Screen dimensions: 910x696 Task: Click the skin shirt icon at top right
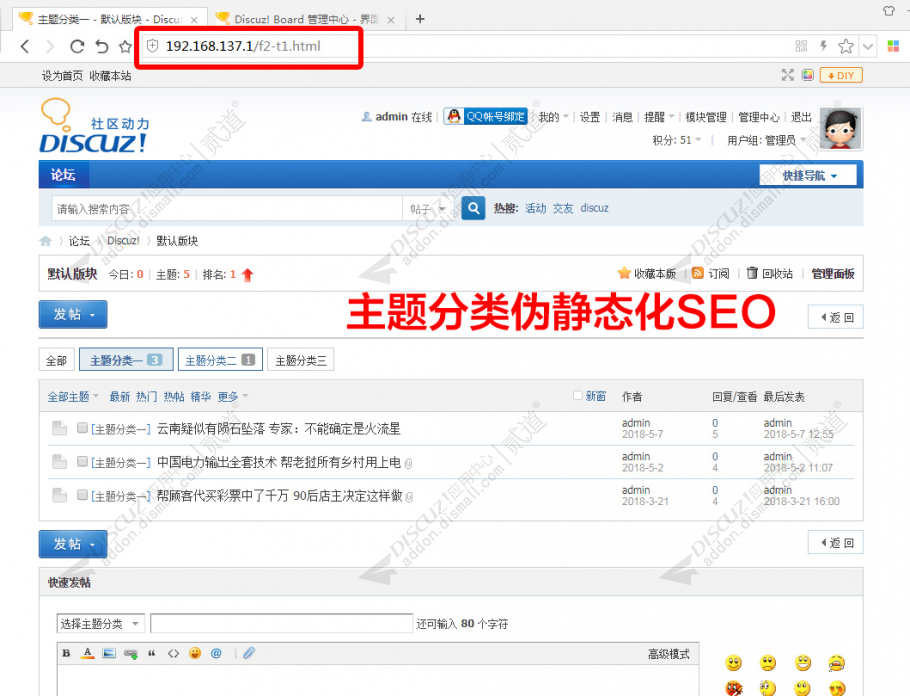point(889,10)
